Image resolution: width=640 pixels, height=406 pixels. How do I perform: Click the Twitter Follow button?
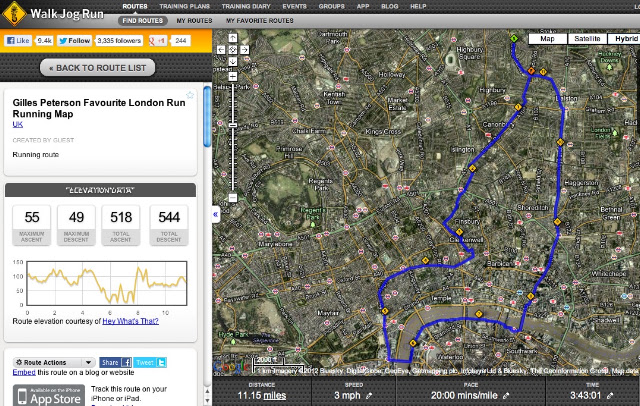74,40
